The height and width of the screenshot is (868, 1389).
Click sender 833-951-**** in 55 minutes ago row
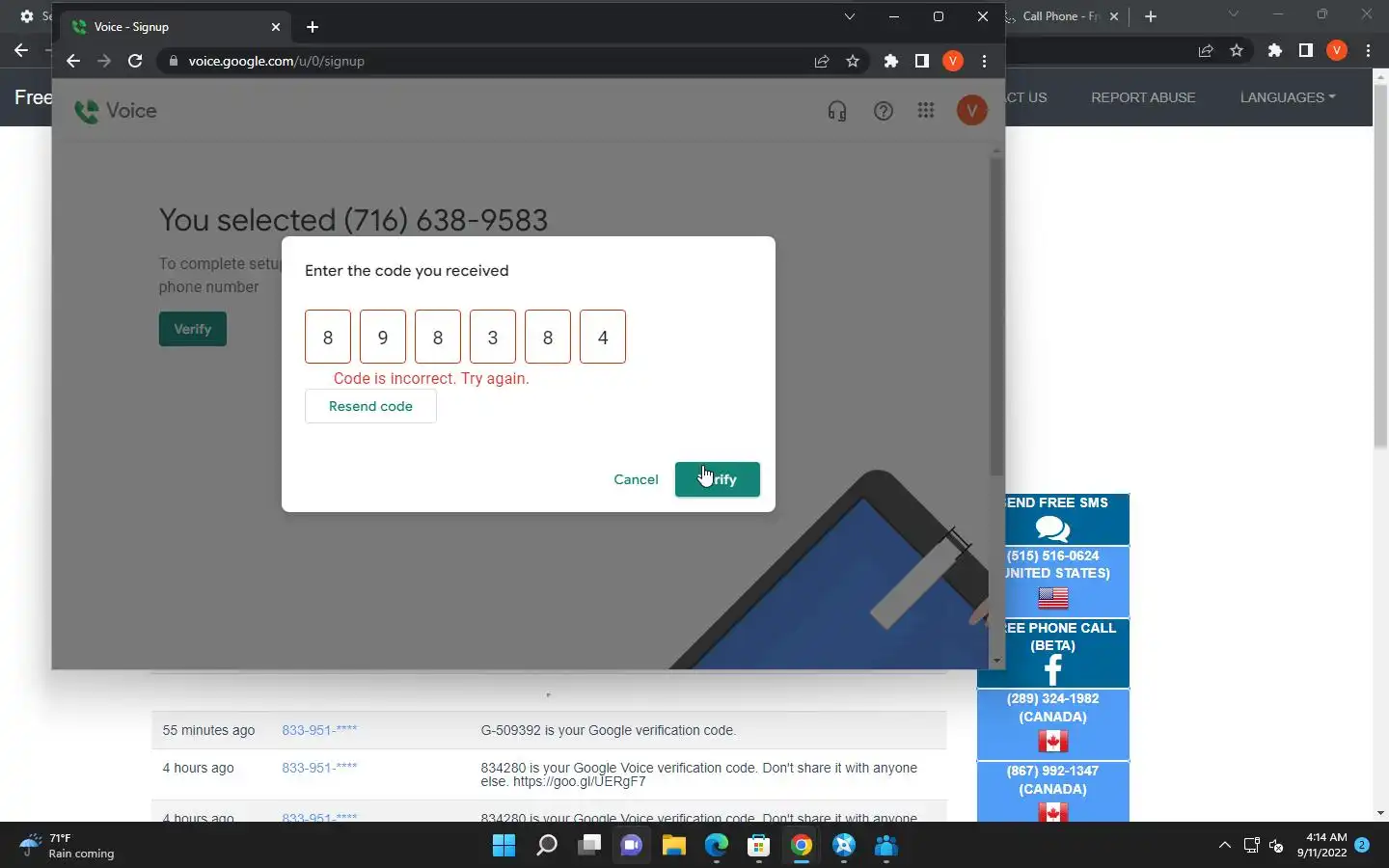(x=319, y=730)
